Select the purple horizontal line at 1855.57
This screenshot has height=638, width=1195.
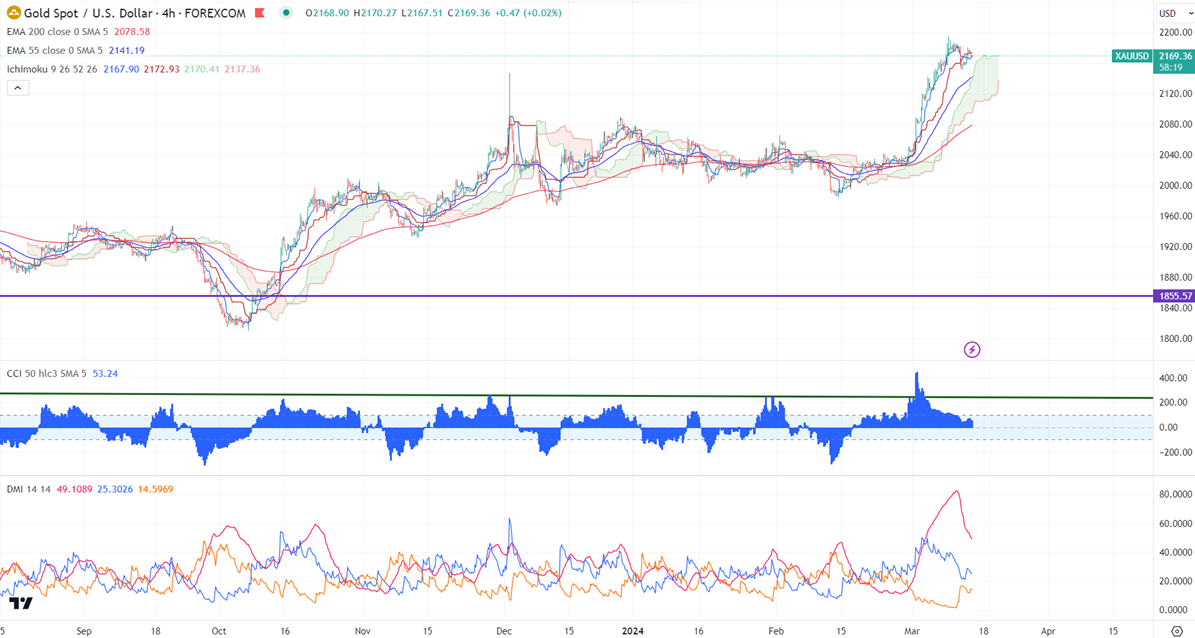pyautogui.click(x=576, y=296)
